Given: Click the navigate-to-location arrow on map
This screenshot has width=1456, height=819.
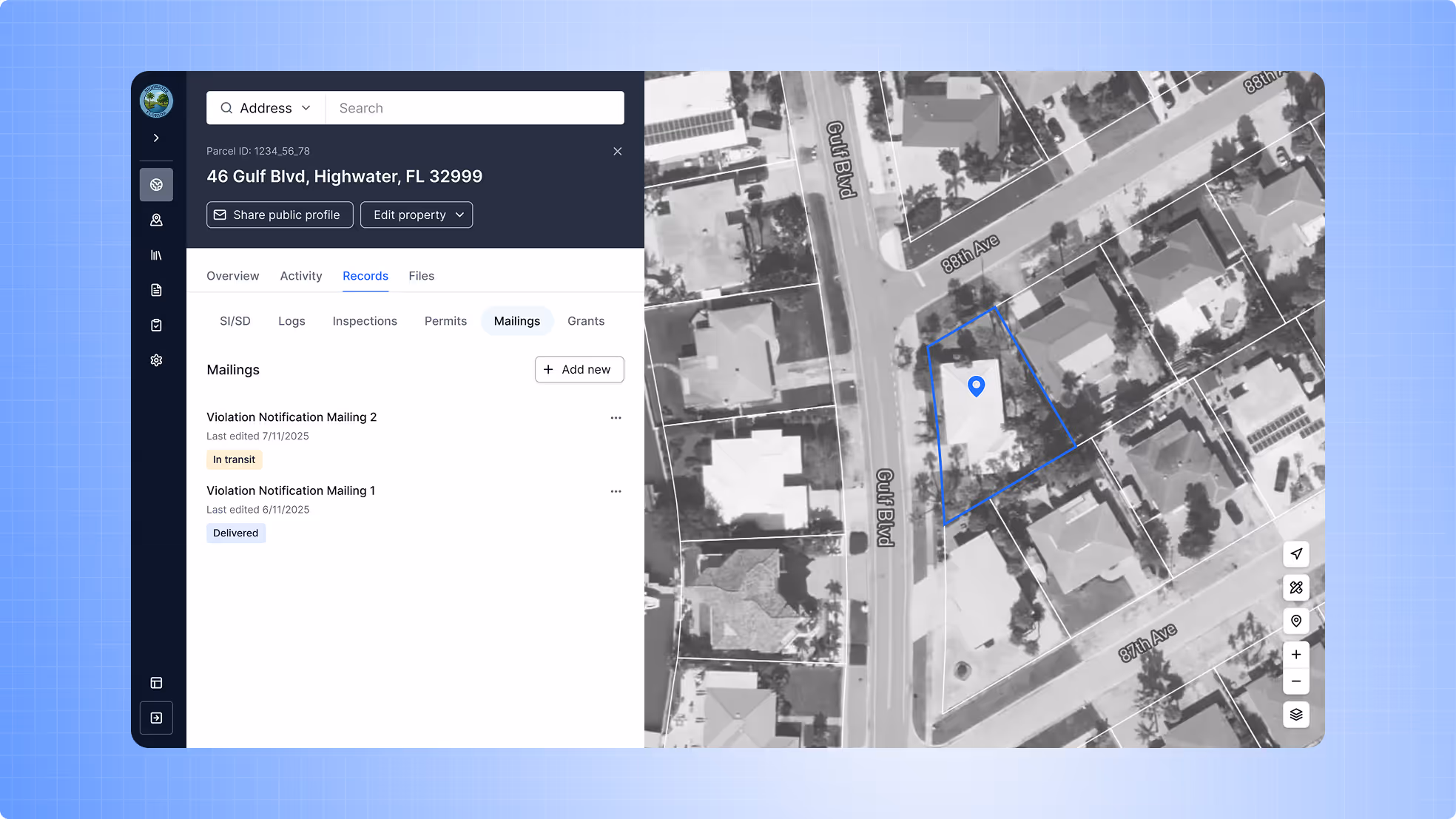Looking at the screenshot, I should click(1295, 554).
